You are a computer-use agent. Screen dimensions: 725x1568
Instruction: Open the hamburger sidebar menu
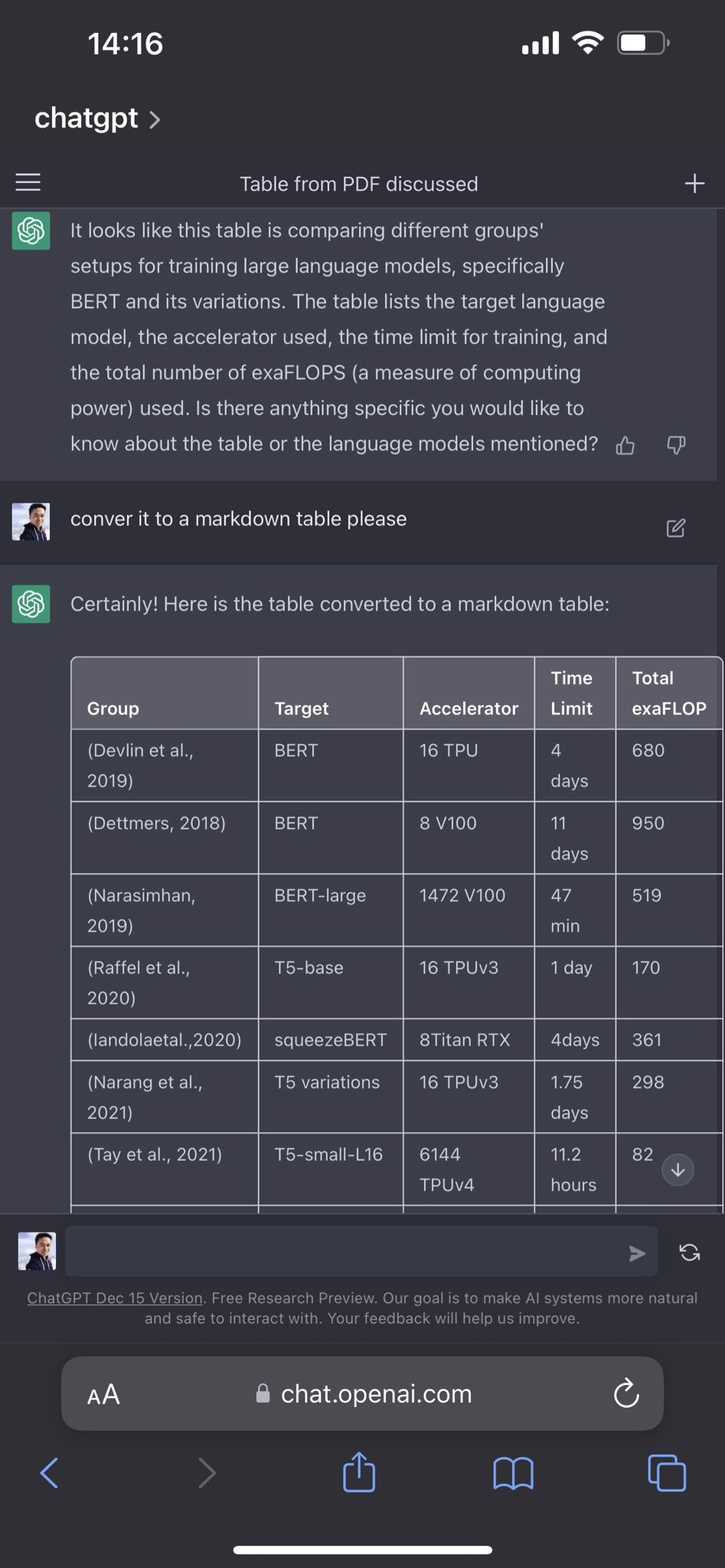coord(28,182)
